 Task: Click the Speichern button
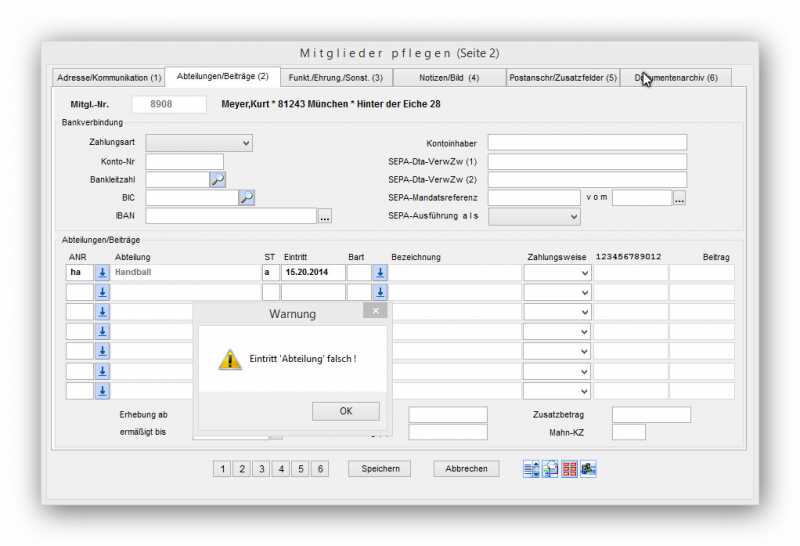(x=380, y=469)
